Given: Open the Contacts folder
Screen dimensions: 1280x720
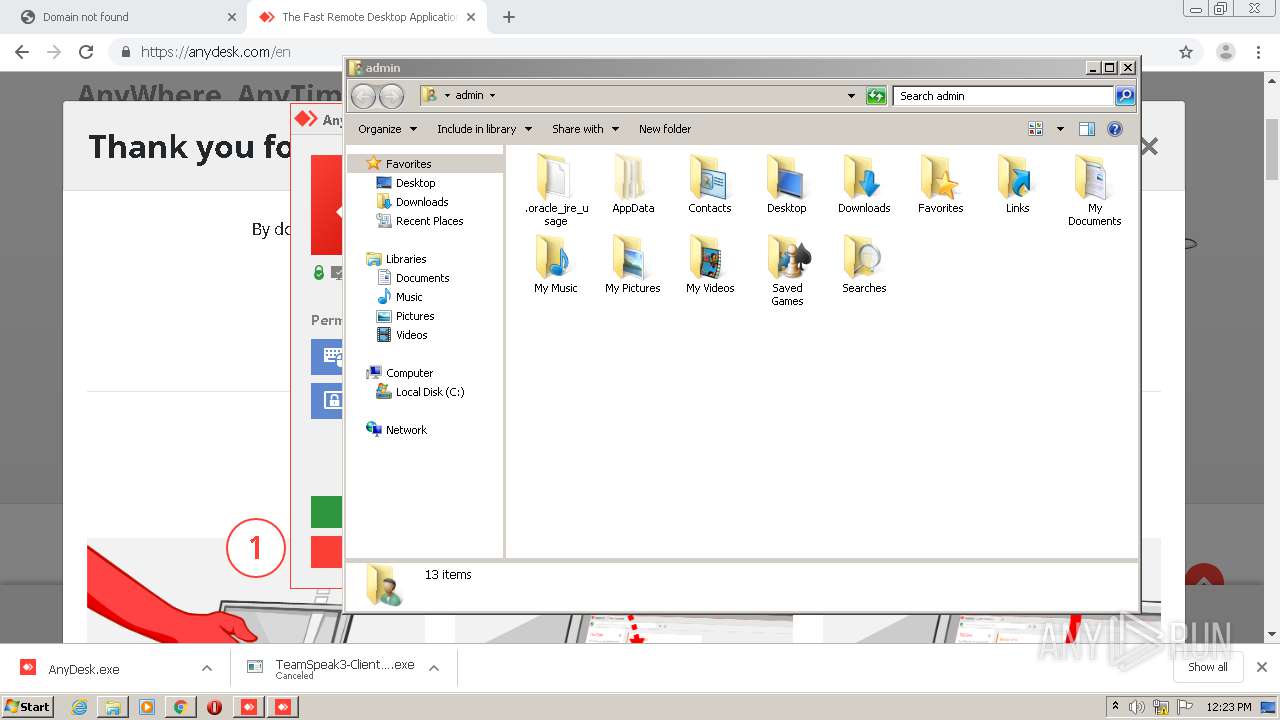Looking at the screenshot, I should click(x=710, y=185).
